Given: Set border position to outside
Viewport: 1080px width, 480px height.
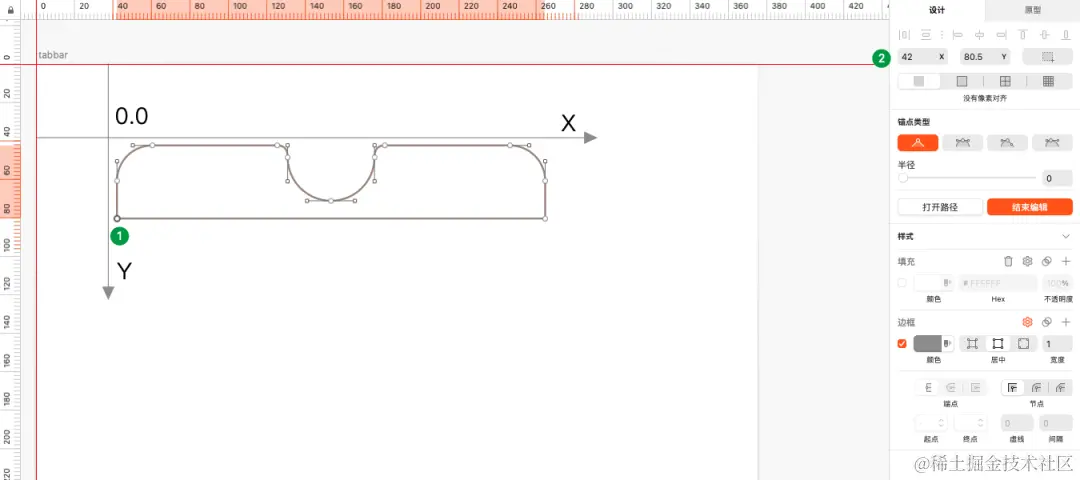Looking at the screenshot, I should pyautogui.click(x=1024, y=344).
